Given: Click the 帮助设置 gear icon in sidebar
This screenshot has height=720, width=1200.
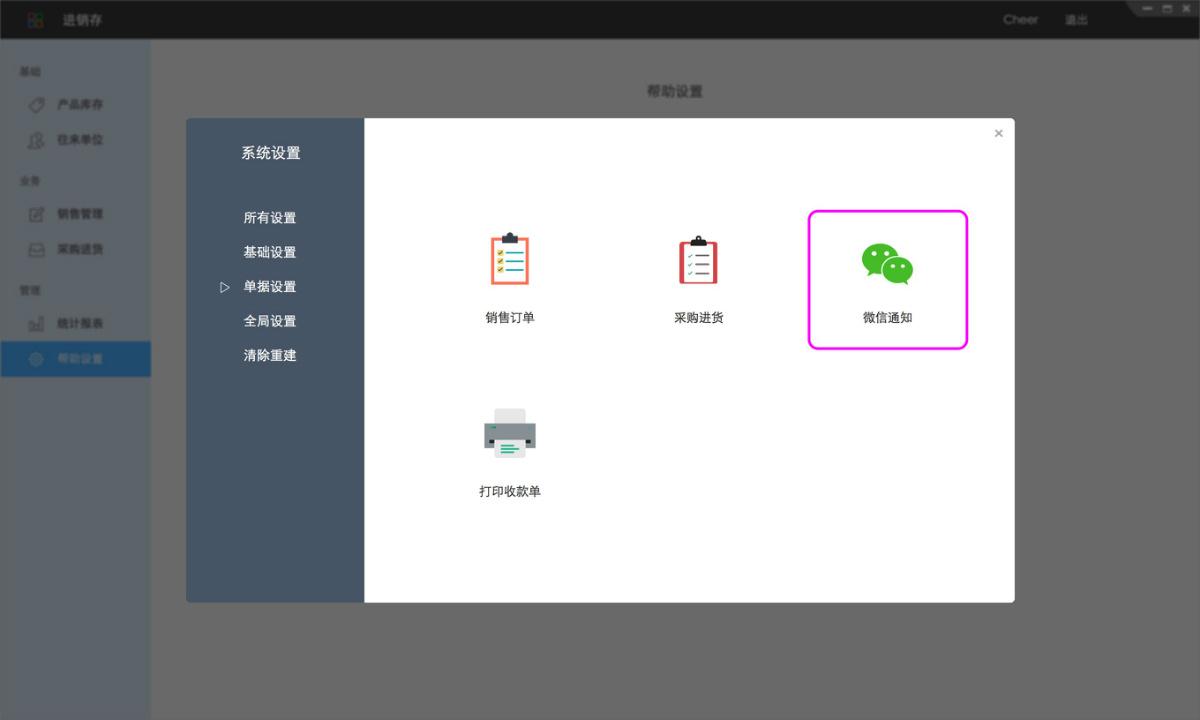Looking at the screenshot, I should [x=37, y=359].
